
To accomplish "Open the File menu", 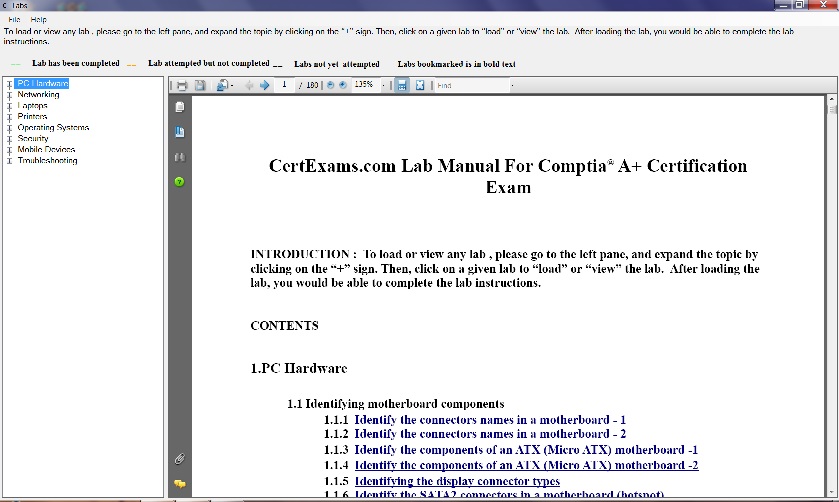I will (14, 19).
